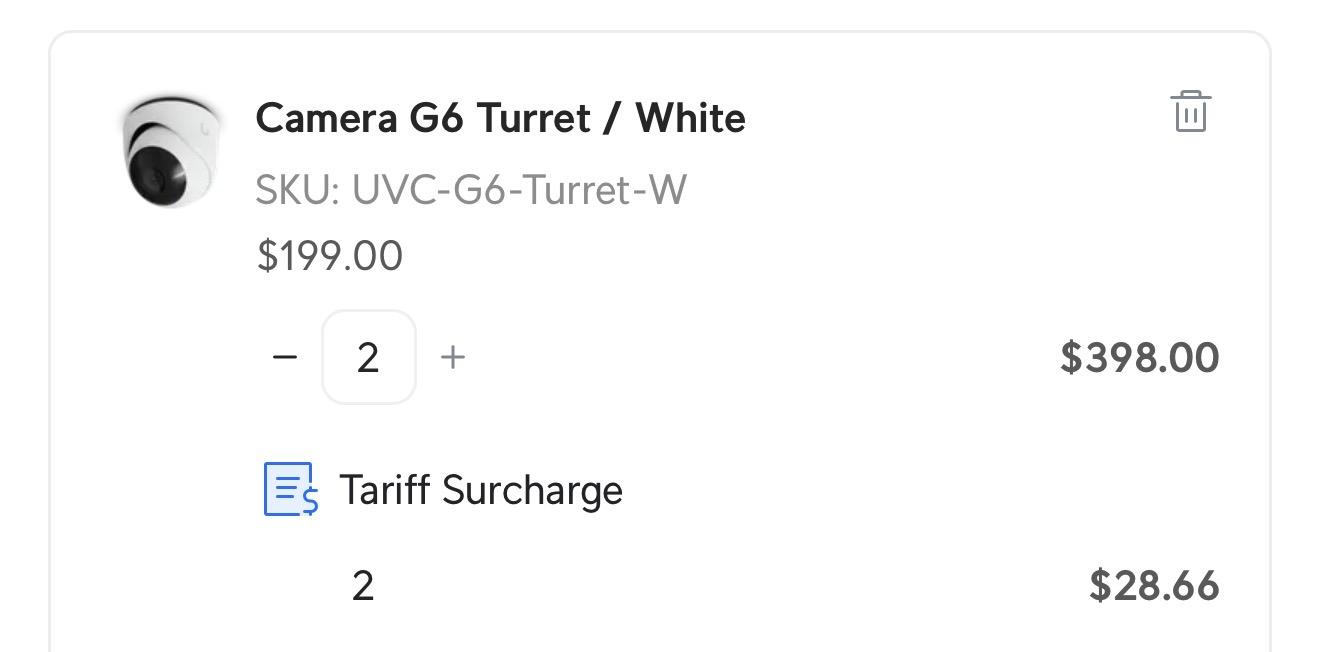Click the word White in the product title
Screen dimensions: 1320x652
tap(690, 118)
